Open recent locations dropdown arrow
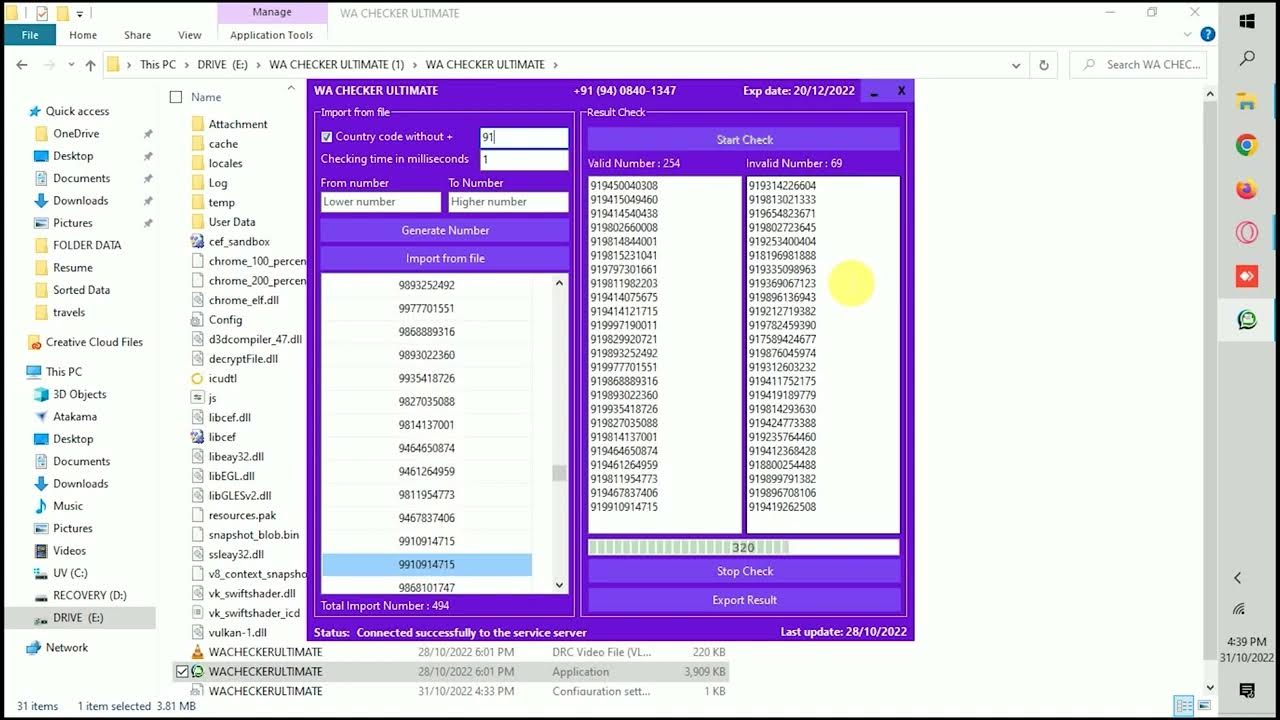The image size is (1280, 720). tap(69, 65)
